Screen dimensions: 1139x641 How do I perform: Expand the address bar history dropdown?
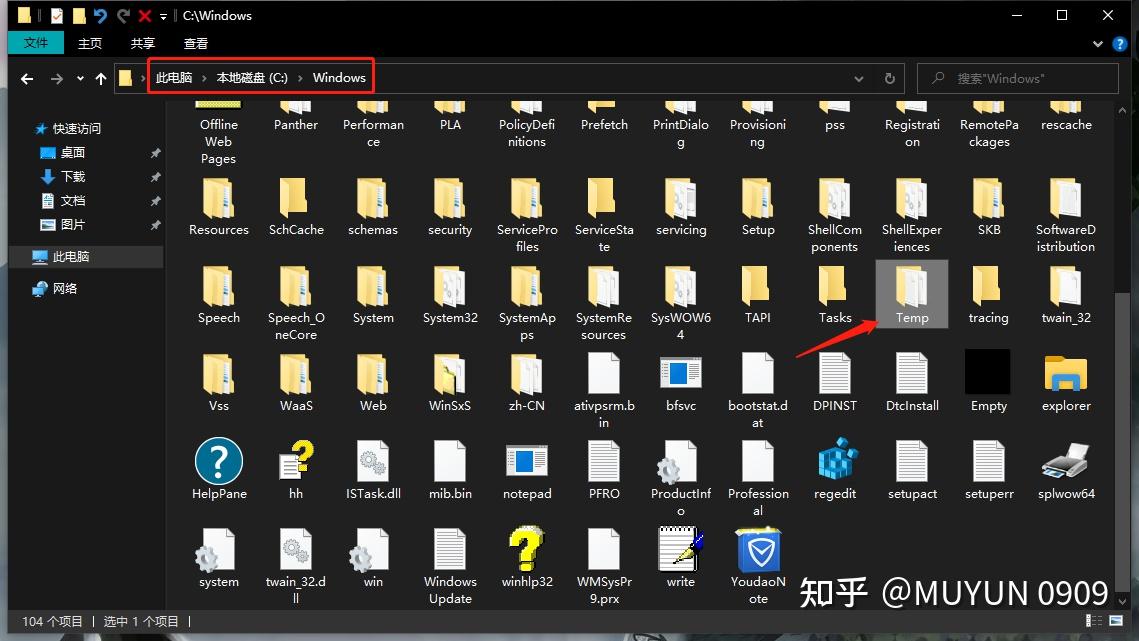859,78
